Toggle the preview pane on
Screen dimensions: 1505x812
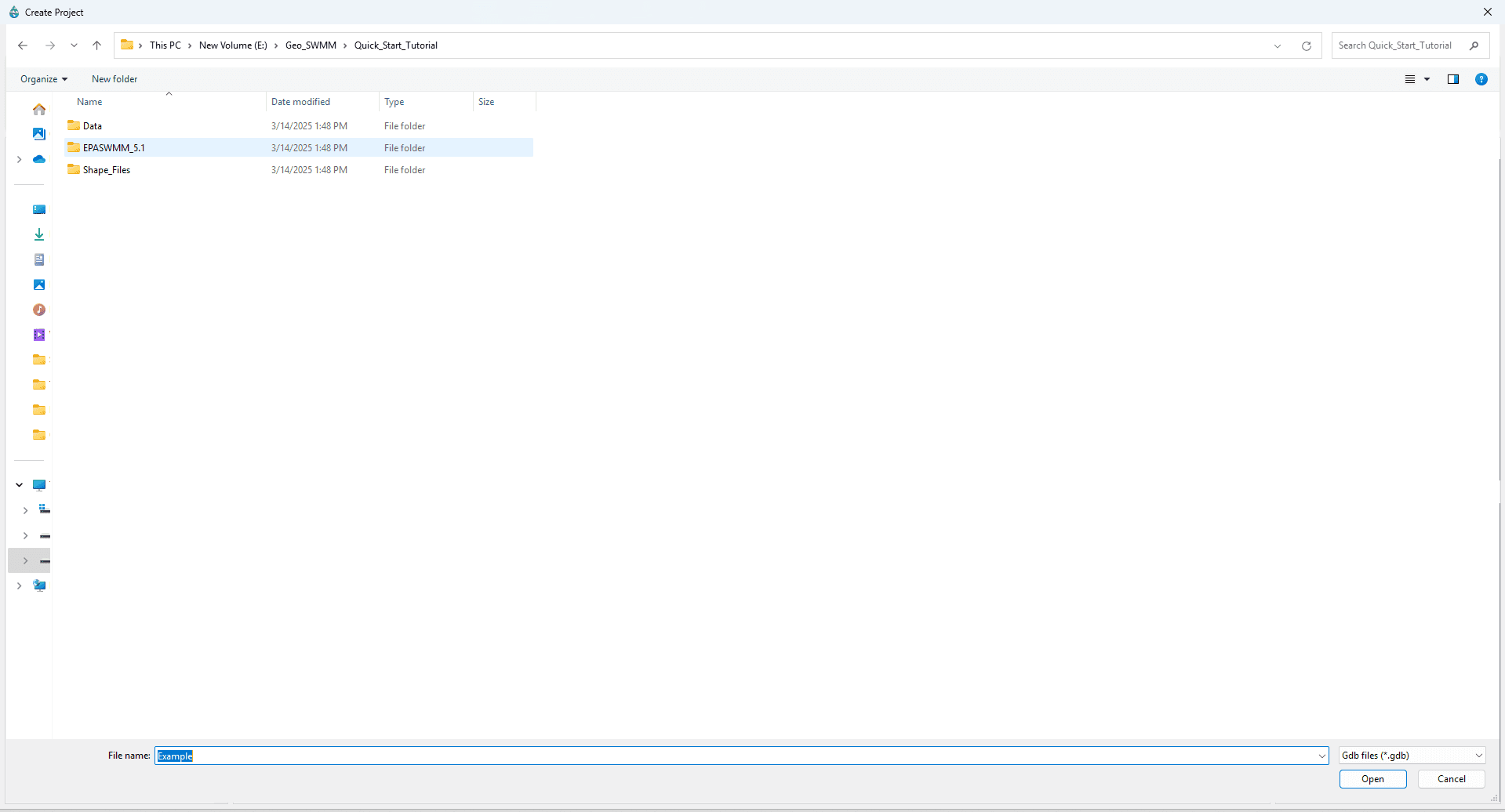(1452, 79)
